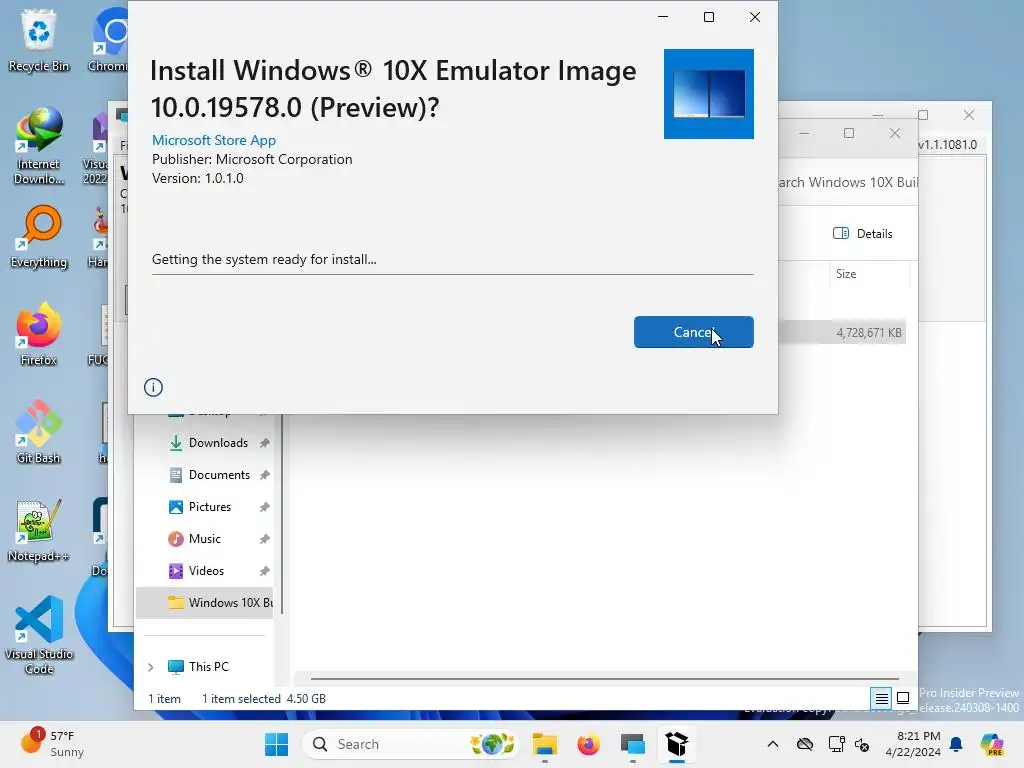Image resolution: width=1024 pixels, height=768 pixels.
Task: Click the '1 item selected 4.50 GB' status text
Action: pyautogui.click(x=264, y=699)
